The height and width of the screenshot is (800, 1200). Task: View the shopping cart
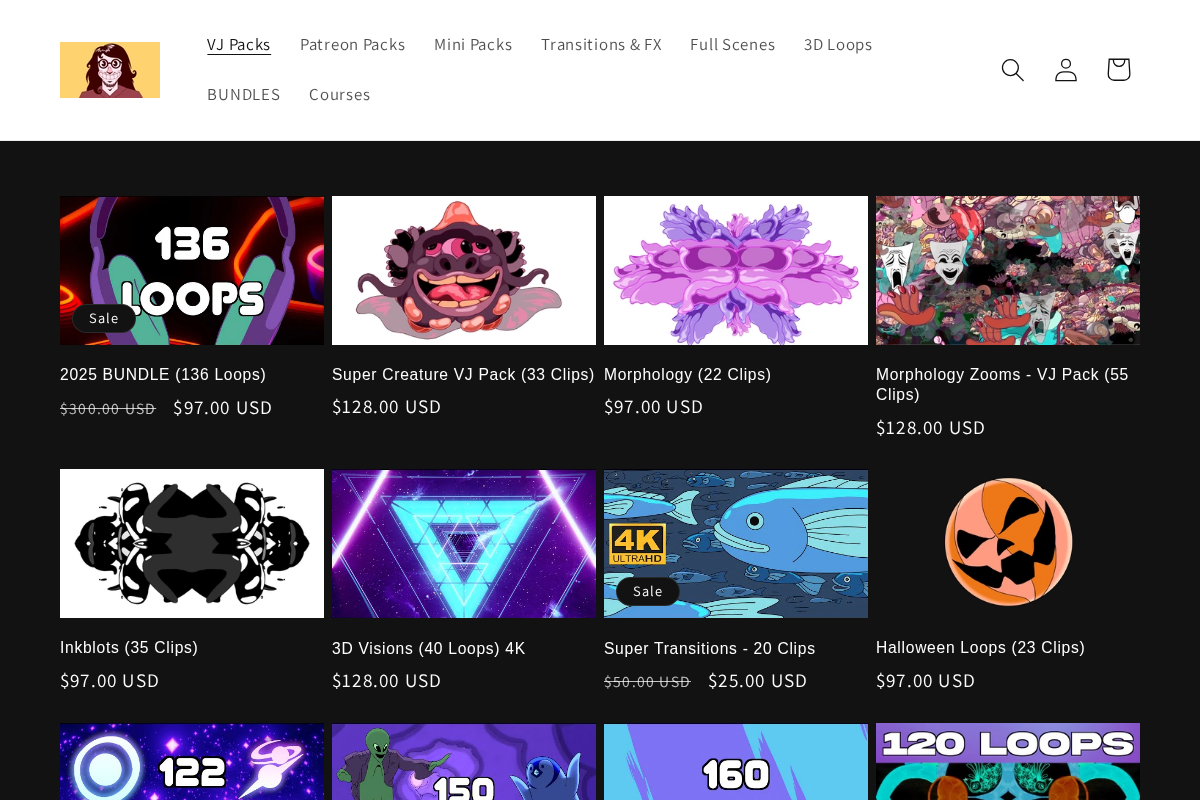tap(1118, 69)
